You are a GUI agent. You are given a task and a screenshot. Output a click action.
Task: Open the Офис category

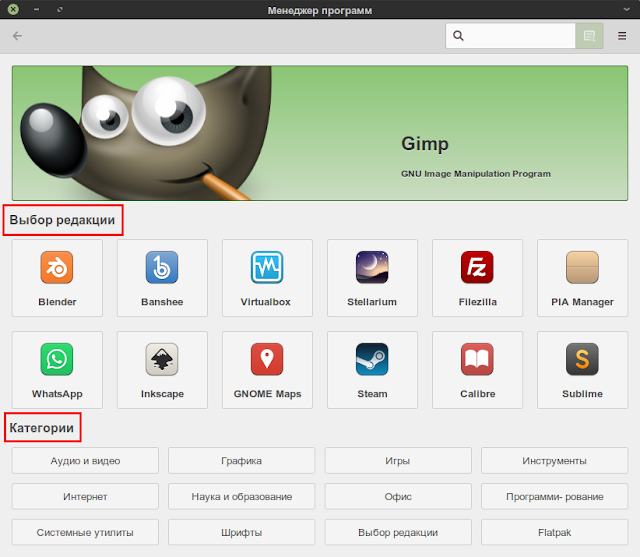pyautogui.click(x=398, y=497)
